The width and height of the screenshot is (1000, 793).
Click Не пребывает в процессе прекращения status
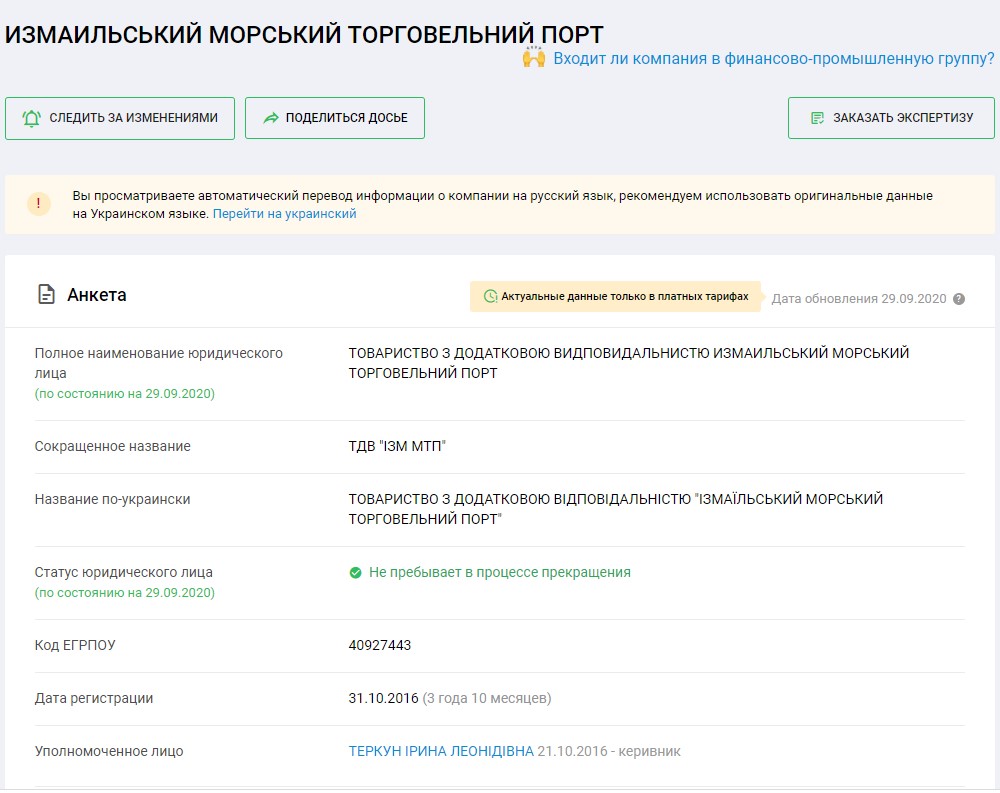click(x=499, y=572)
